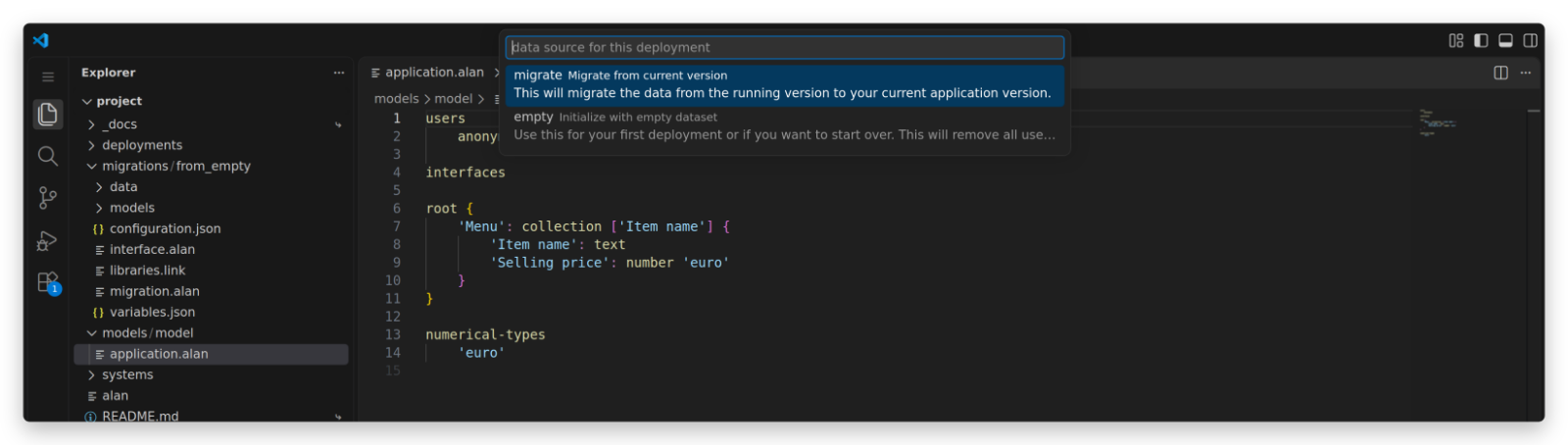Open the Explorer's Views and More Actions menu
This screenshot has height=445, width=1568.
(x=339, y=73)
